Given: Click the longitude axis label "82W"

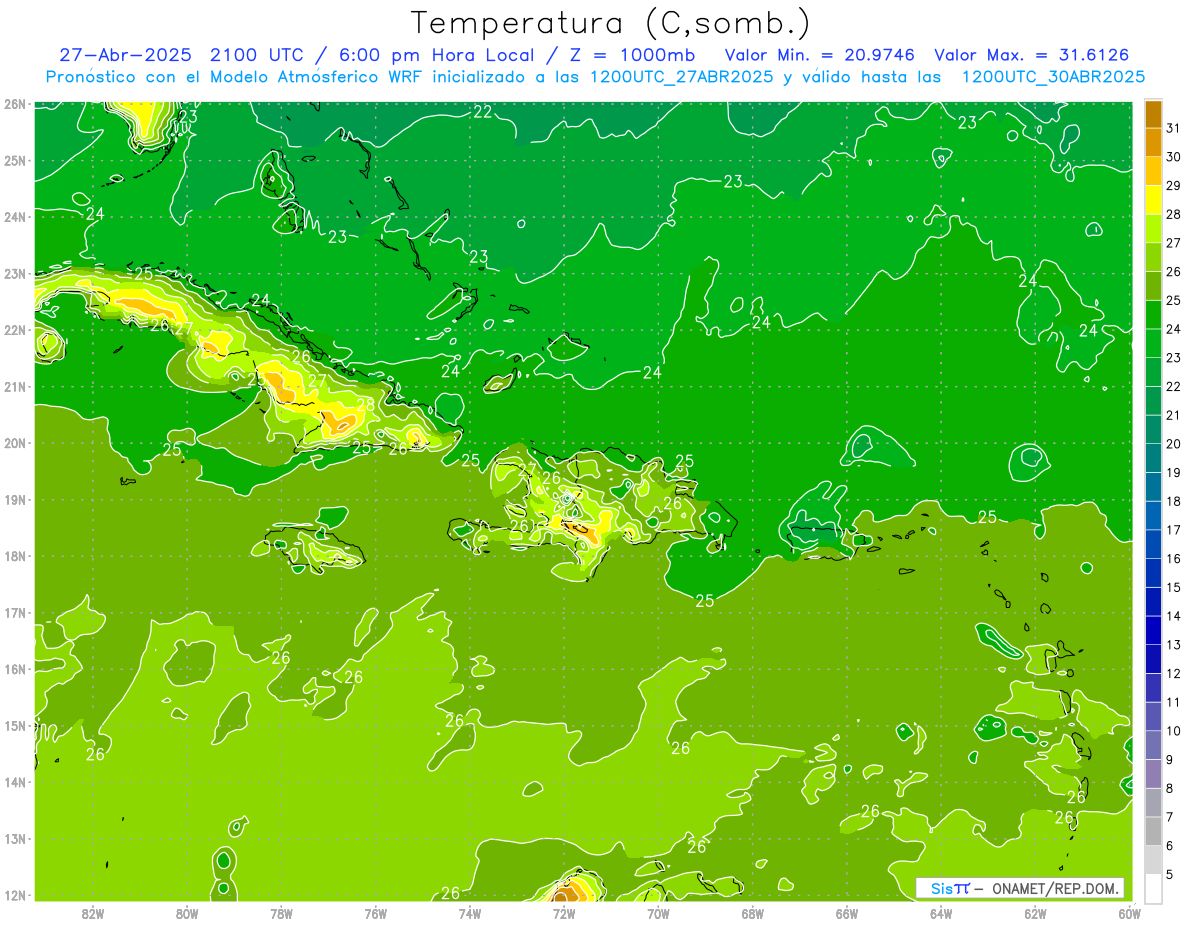Looking at the screenshot, I should coord(93,913).
